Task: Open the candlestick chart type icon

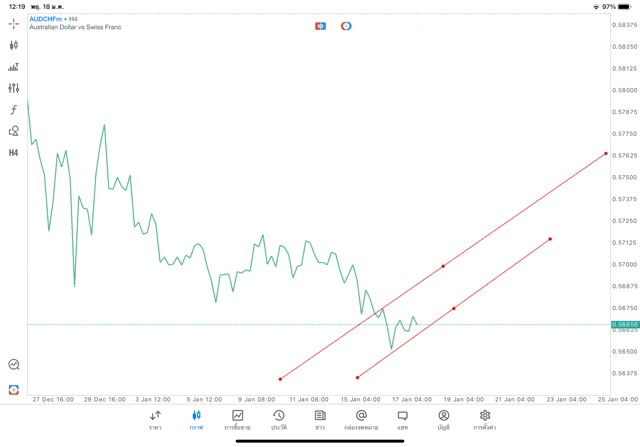Action: [13, 45]
